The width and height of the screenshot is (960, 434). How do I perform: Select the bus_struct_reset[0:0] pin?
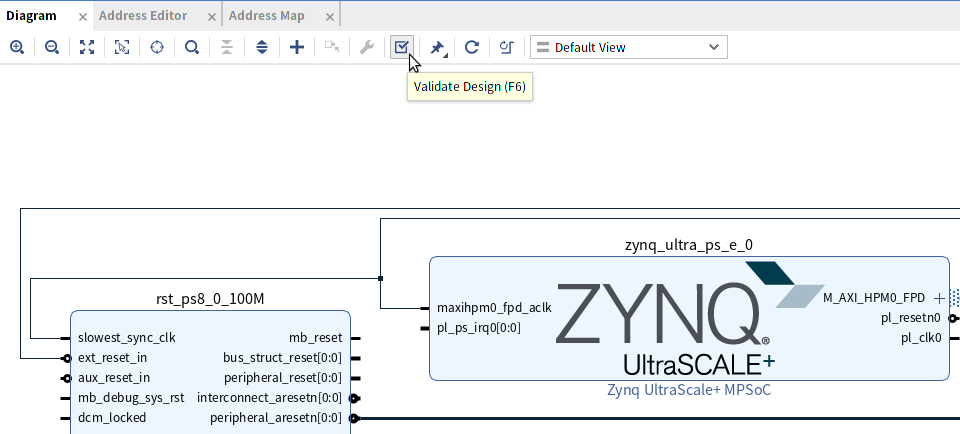coord(282,357)
